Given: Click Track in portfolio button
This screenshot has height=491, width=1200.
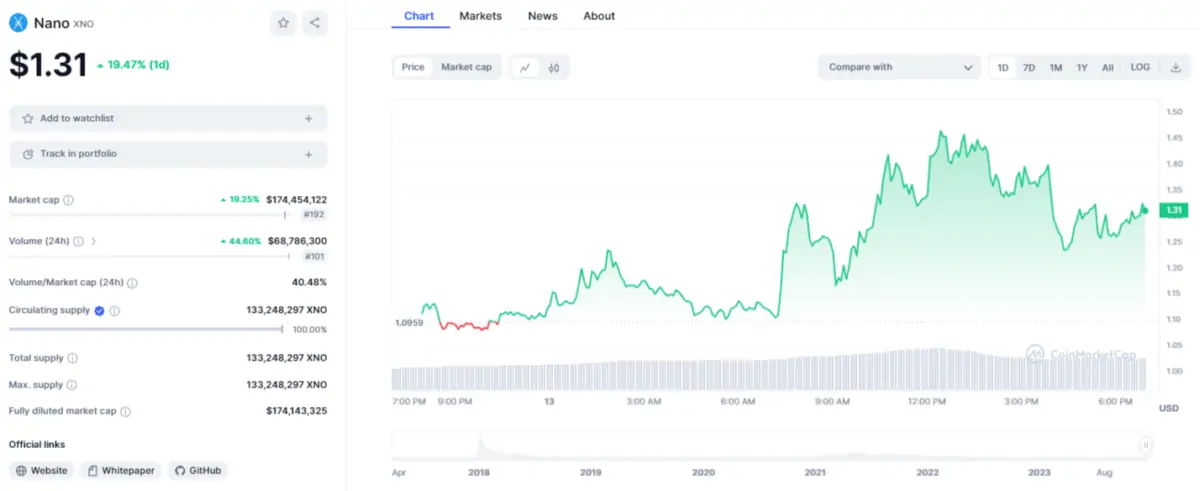Looking at the screenshot, I should pos(168,154).
